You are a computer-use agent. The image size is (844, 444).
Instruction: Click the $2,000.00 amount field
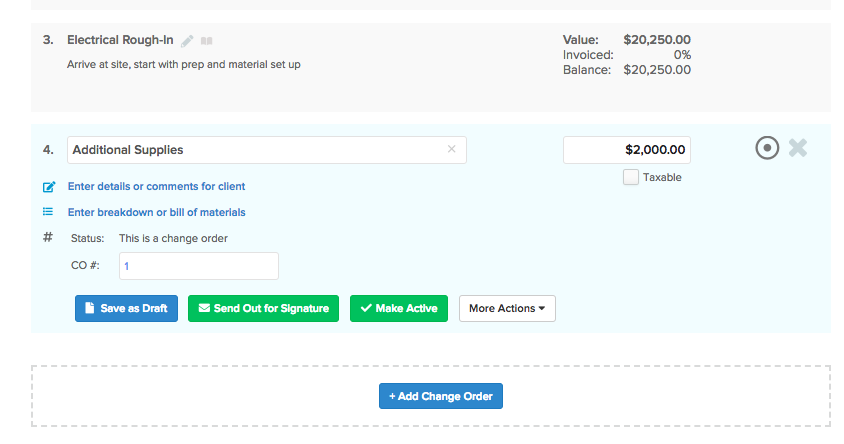(626, 150)
